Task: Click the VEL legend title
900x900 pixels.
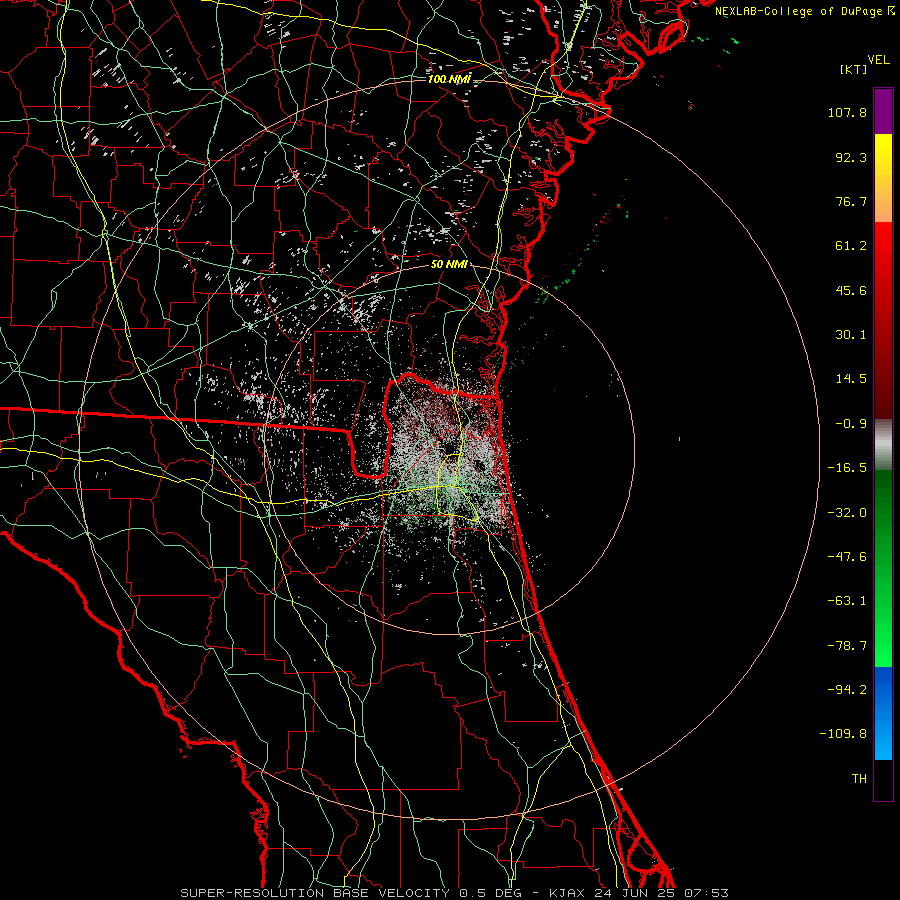Action: pyautogui.click(x=878, y=60)
